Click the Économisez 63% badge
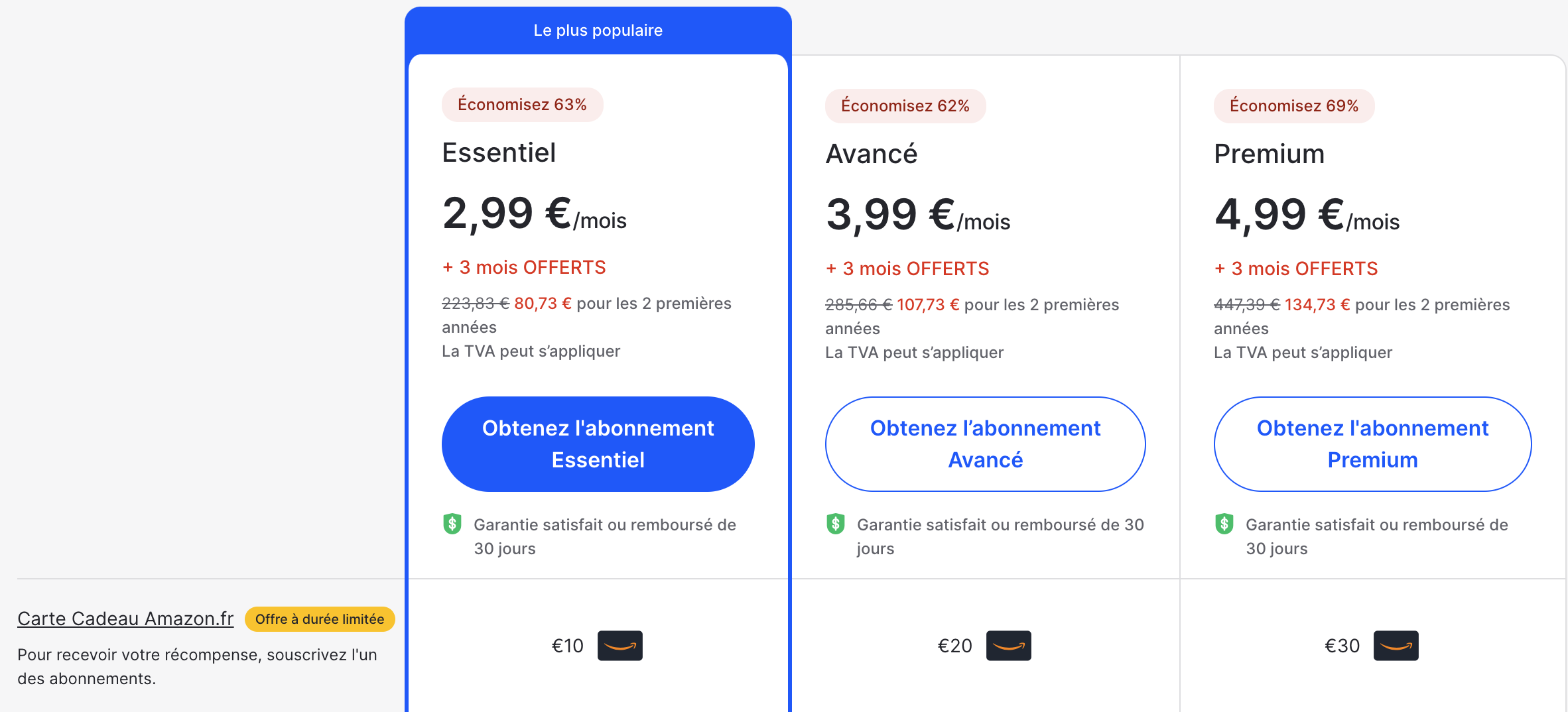 pyautogui.click(x=523, y=105)
